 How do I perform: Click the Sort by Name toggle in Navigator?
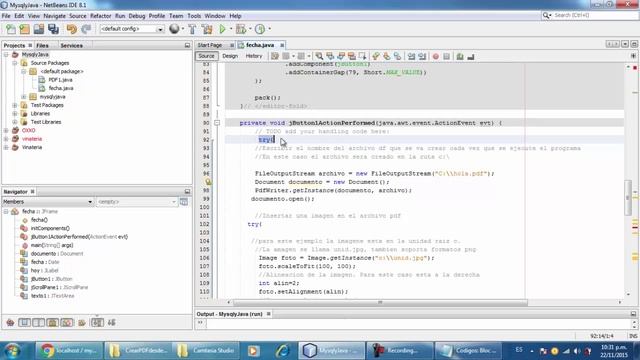[97, 322]
